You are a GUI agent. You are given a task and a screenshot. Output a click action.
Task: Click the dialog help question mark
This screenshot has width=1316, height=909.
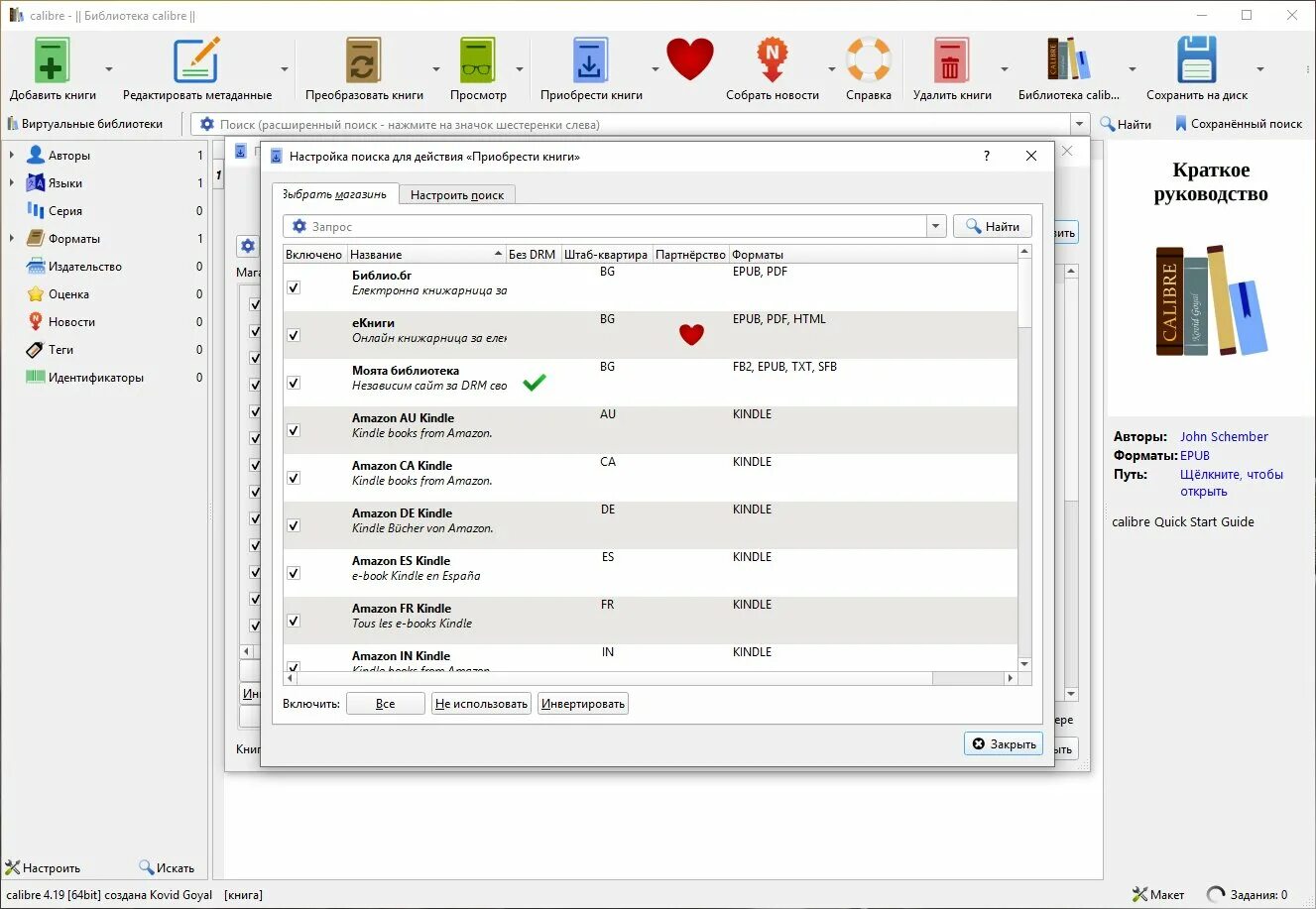[986, 156]
